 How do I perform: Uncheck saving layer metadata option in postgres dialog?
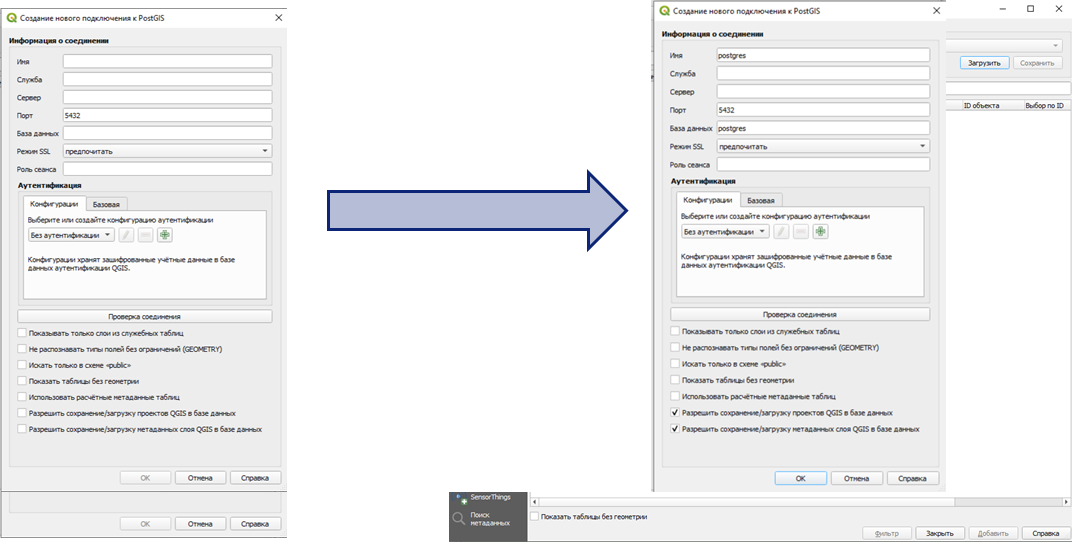[675, 429]
